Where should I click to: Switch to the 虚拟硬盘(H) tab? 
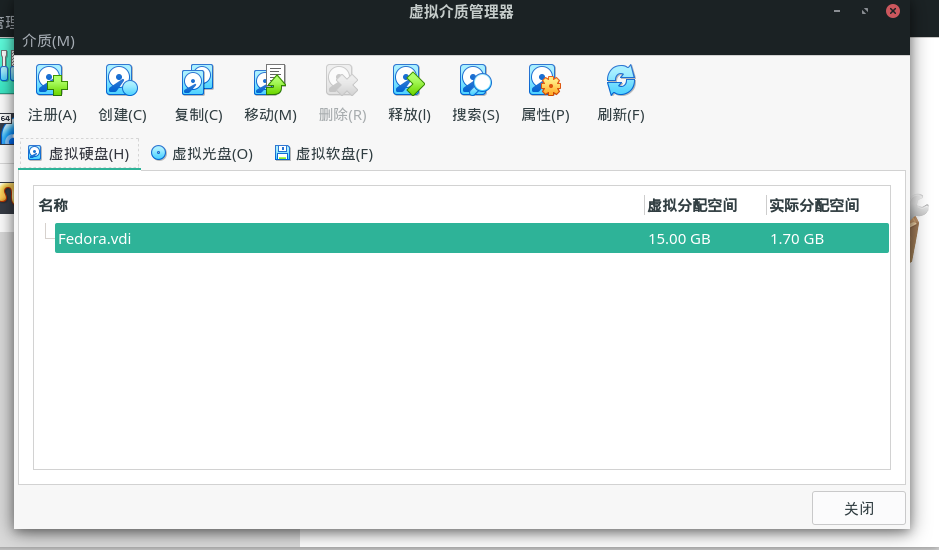coord(79,154)
